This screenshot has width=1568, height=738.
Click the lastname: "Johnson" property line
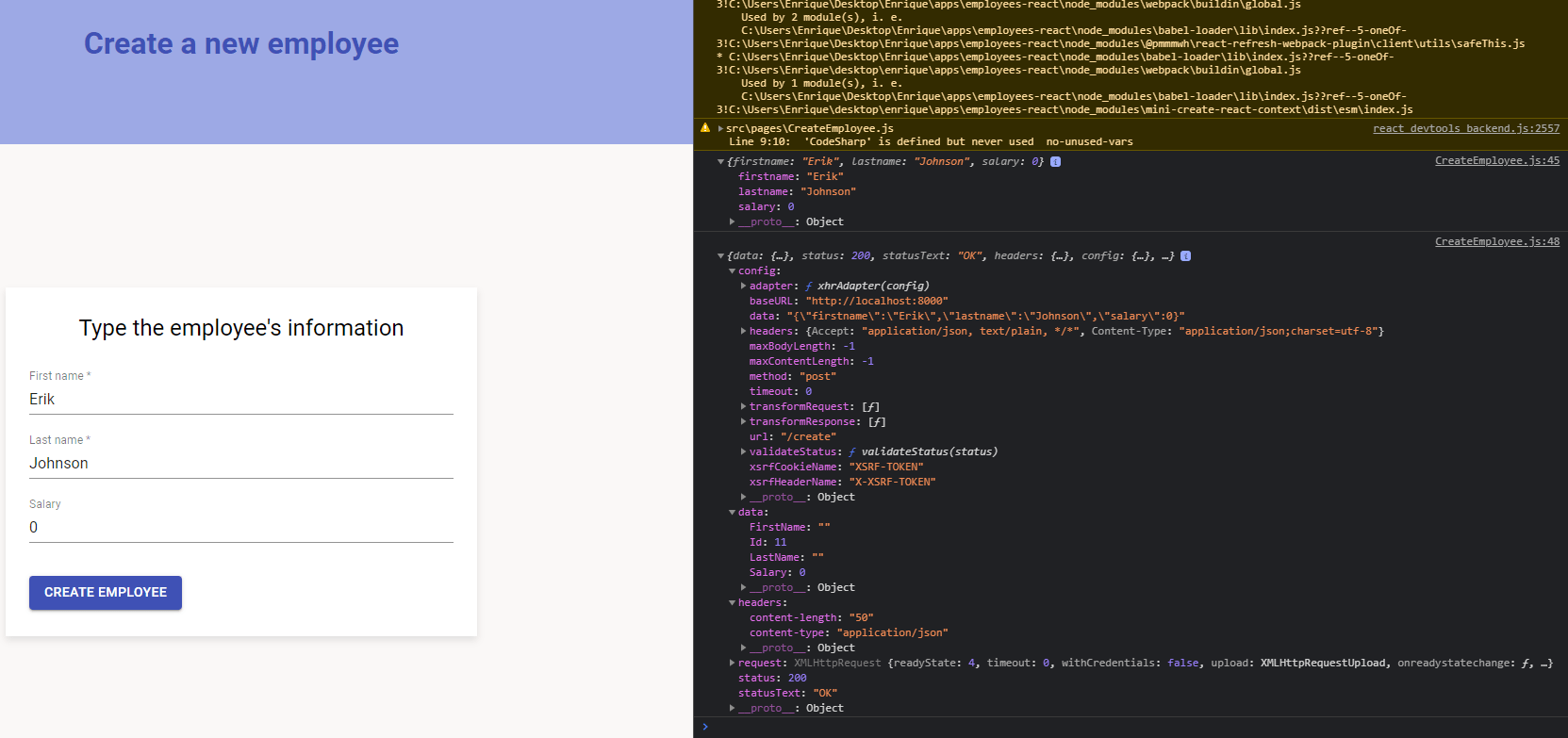[797, 192]
